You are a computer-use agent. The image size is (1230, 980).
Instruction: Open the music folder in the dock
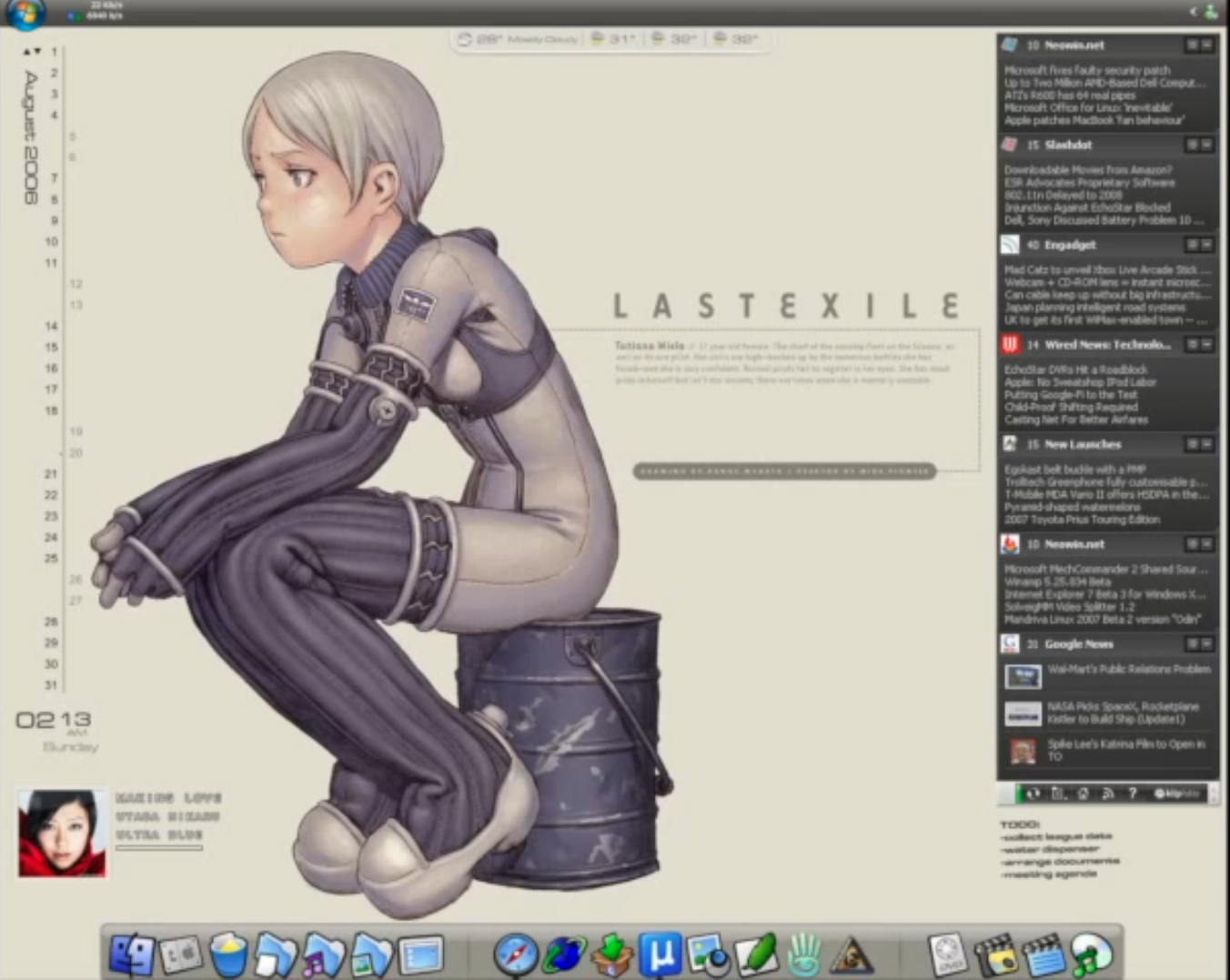pyautogui.click(x=323, y=955)
